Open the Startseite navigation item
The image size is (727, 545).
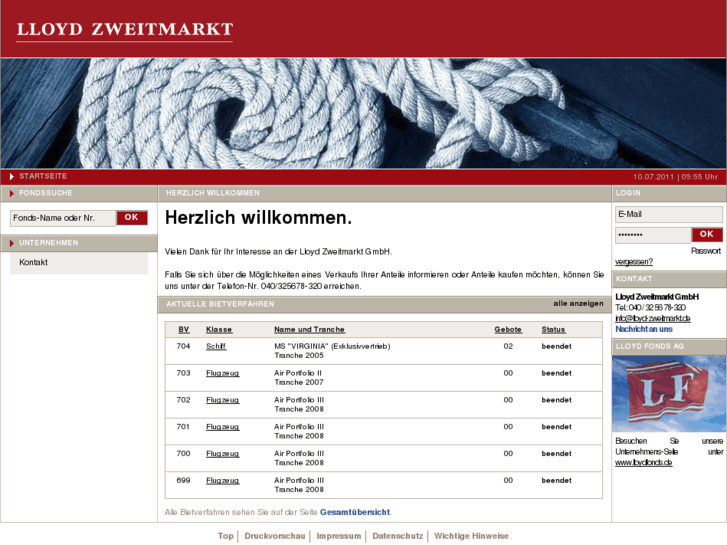pos(43,176)
